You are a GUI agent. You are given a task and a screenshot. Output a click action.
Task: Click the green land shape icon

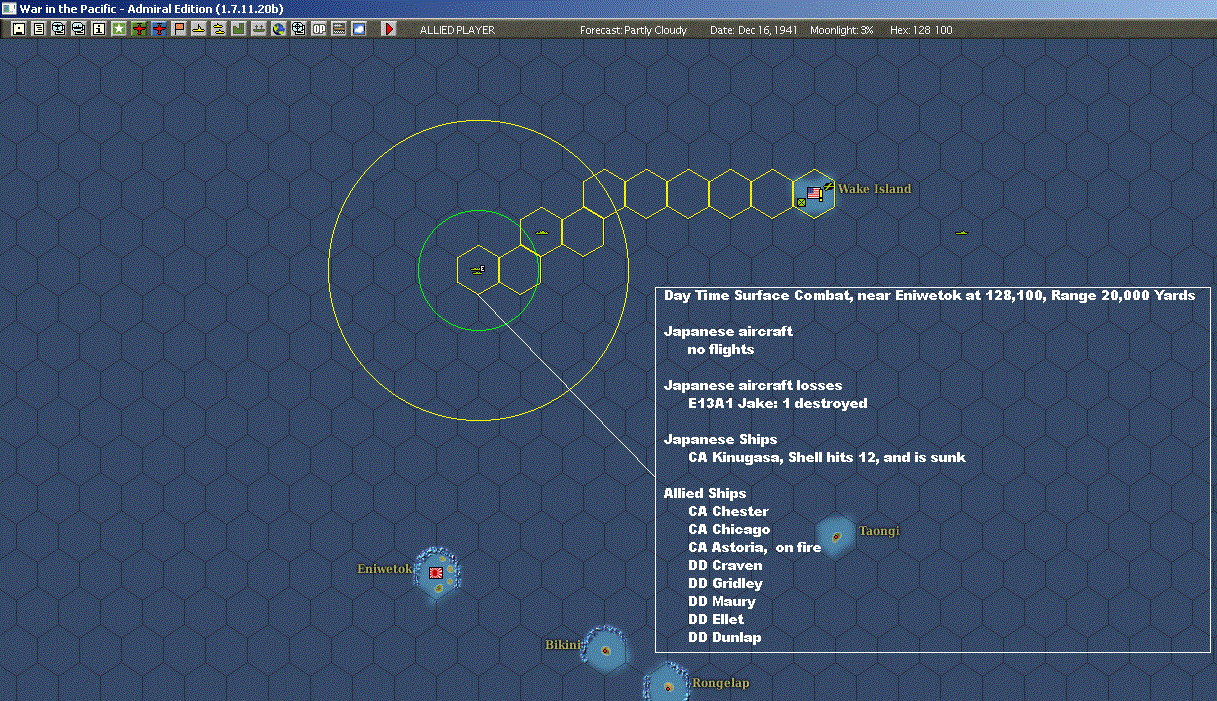[238, 29]
